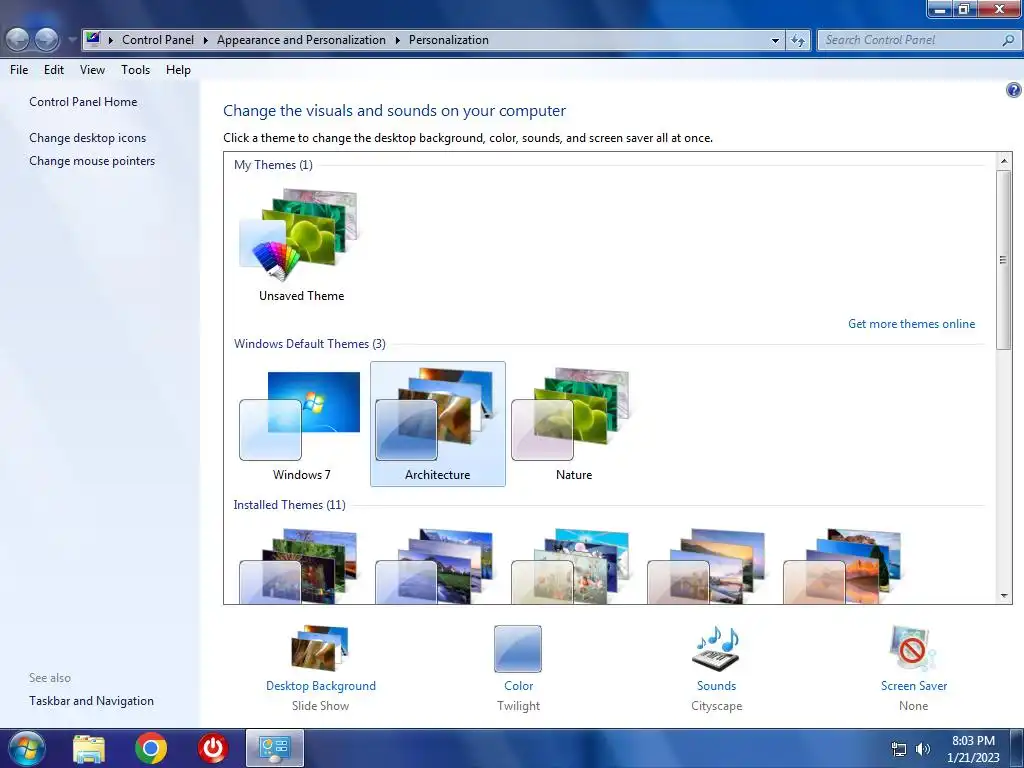Open the View menu
The width and height of the screenshot is (1024, 768).
92,70
